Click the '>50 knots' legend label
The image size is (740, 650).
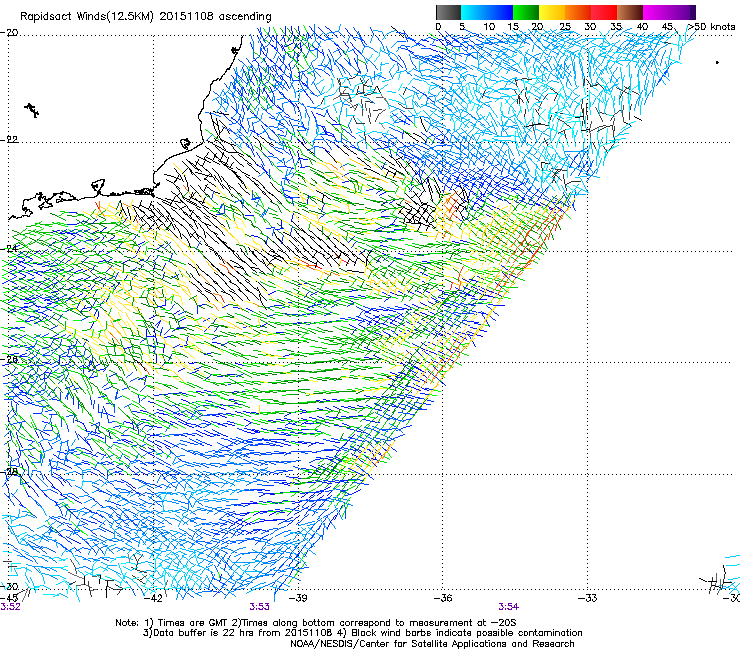[711, 26]
